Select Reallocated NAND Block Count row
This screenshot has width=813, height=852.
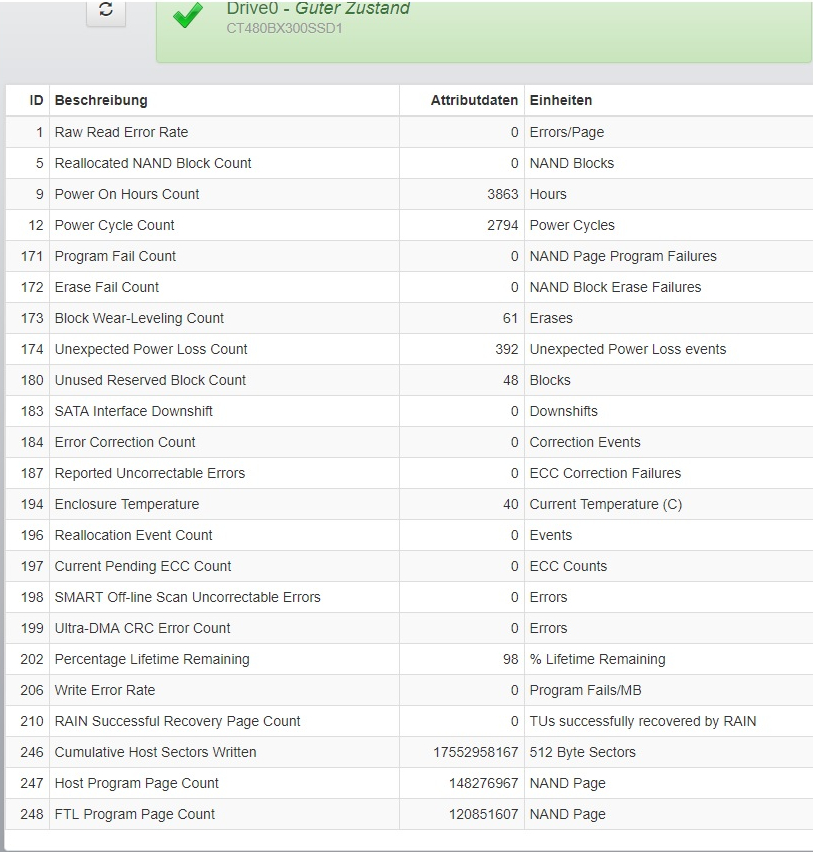(409, 163)
